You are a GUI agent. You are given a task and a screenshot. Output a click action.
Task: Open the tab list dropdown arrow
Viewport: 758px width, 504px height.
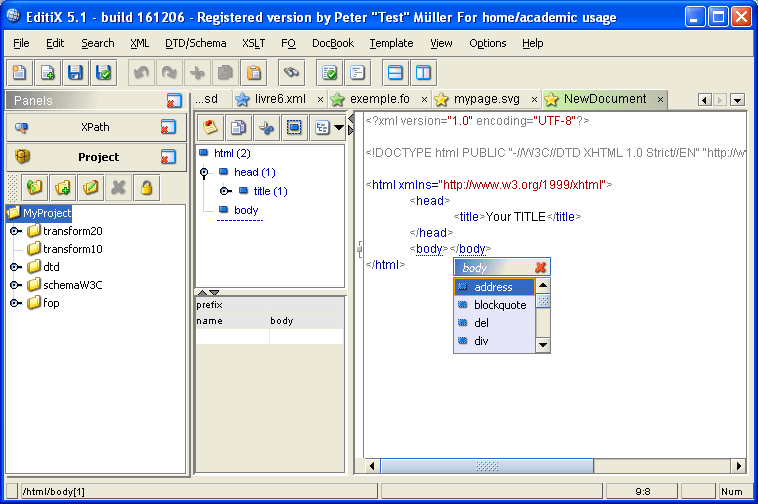738,100
